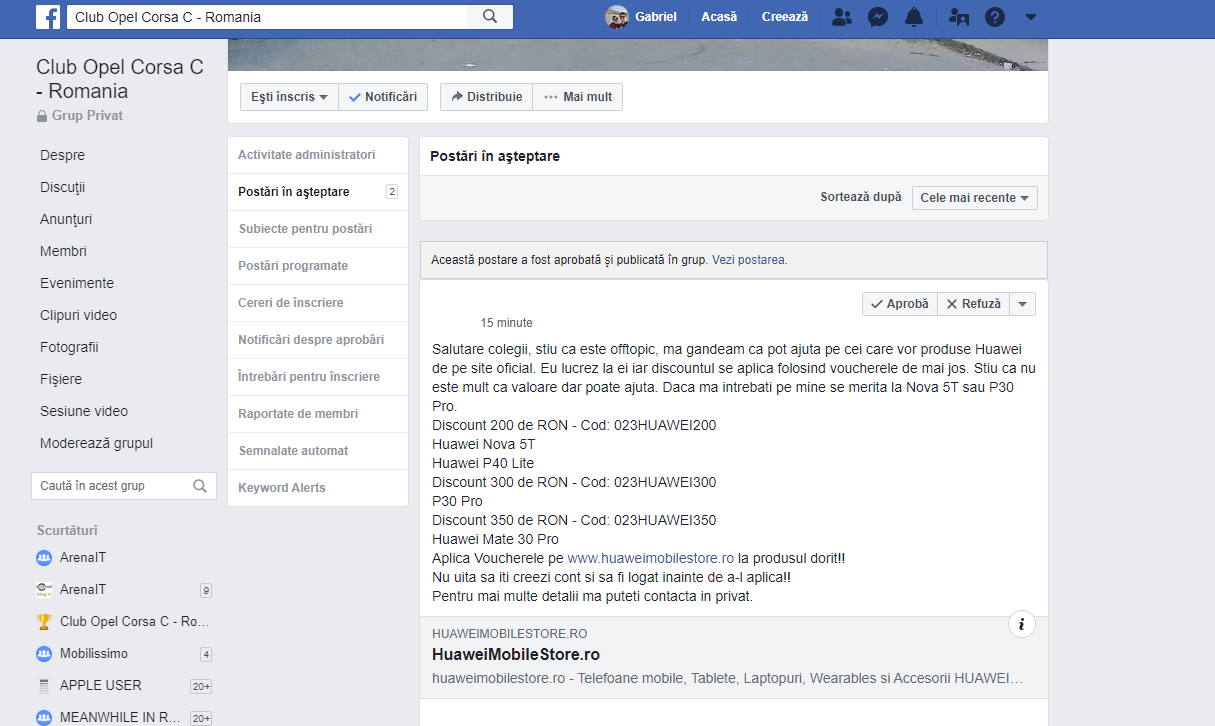
Task: Click the search magnifier button in top bar
Action: point(490,17)
